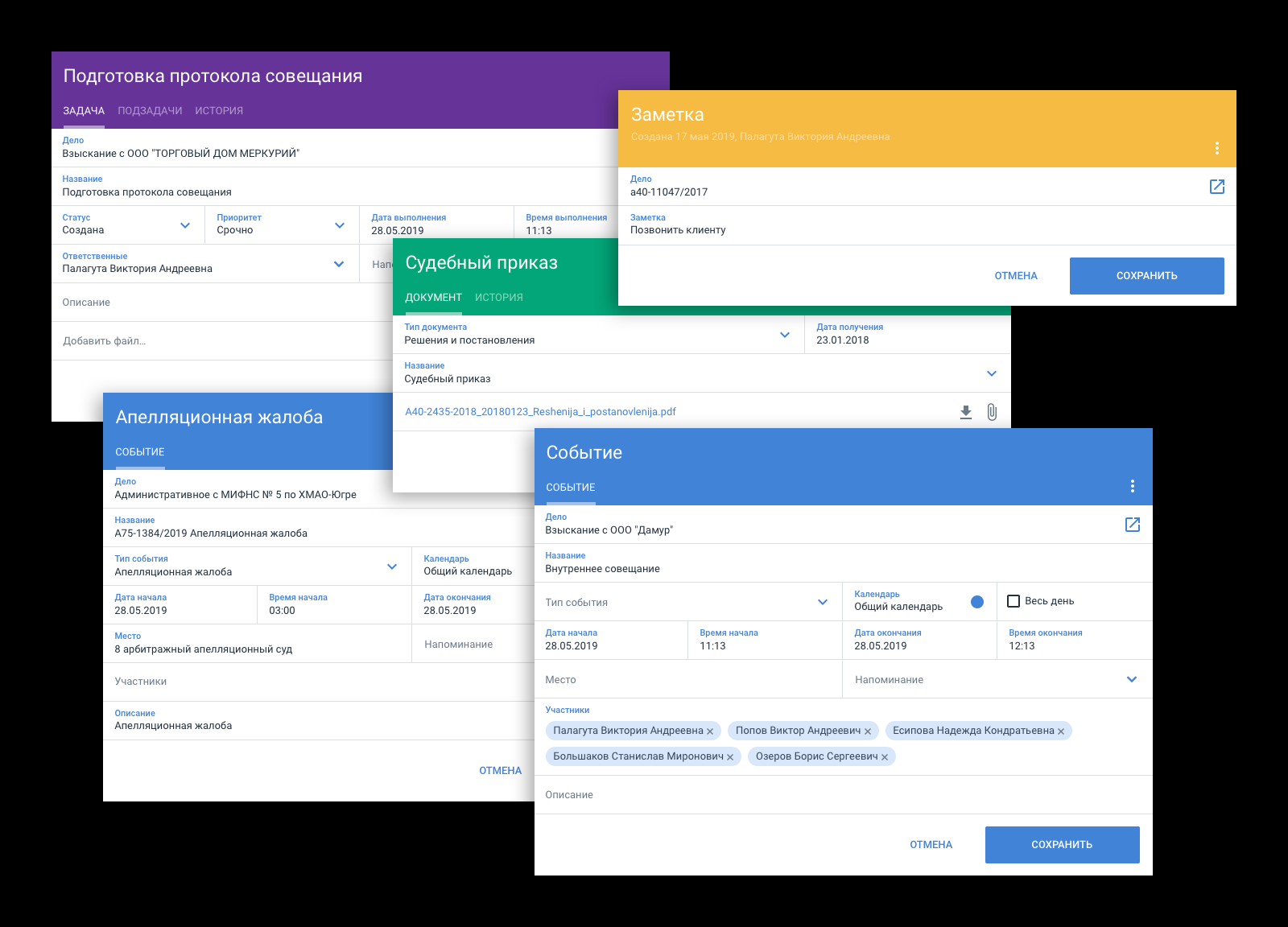The height and width of the screenshot is (927, 1288).
Task: Click the blue calendar color dot for Общий календарь
Action: [977, 602]
